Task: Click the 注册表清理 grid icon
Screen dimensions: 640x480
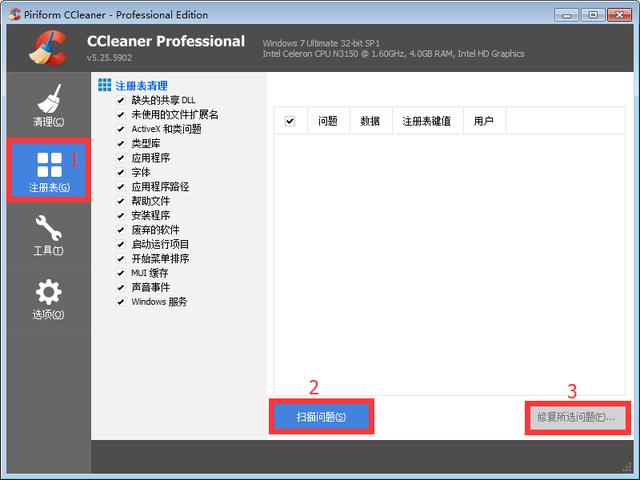Action: pyautogui.click(x=104, y=85)
